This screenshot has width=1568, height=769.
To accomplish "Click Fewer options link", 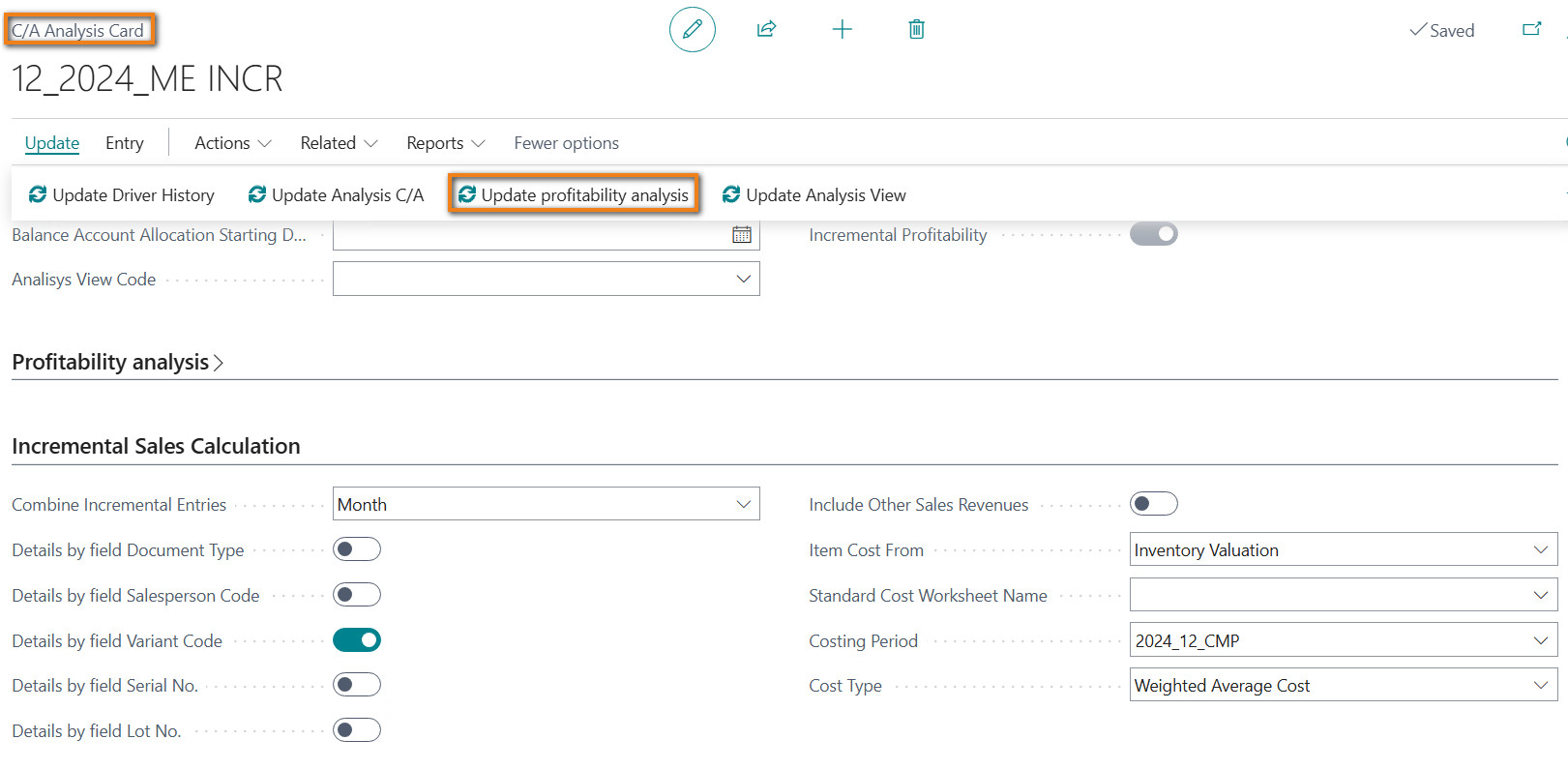I will pyautogui.click(x=566, y=143).
